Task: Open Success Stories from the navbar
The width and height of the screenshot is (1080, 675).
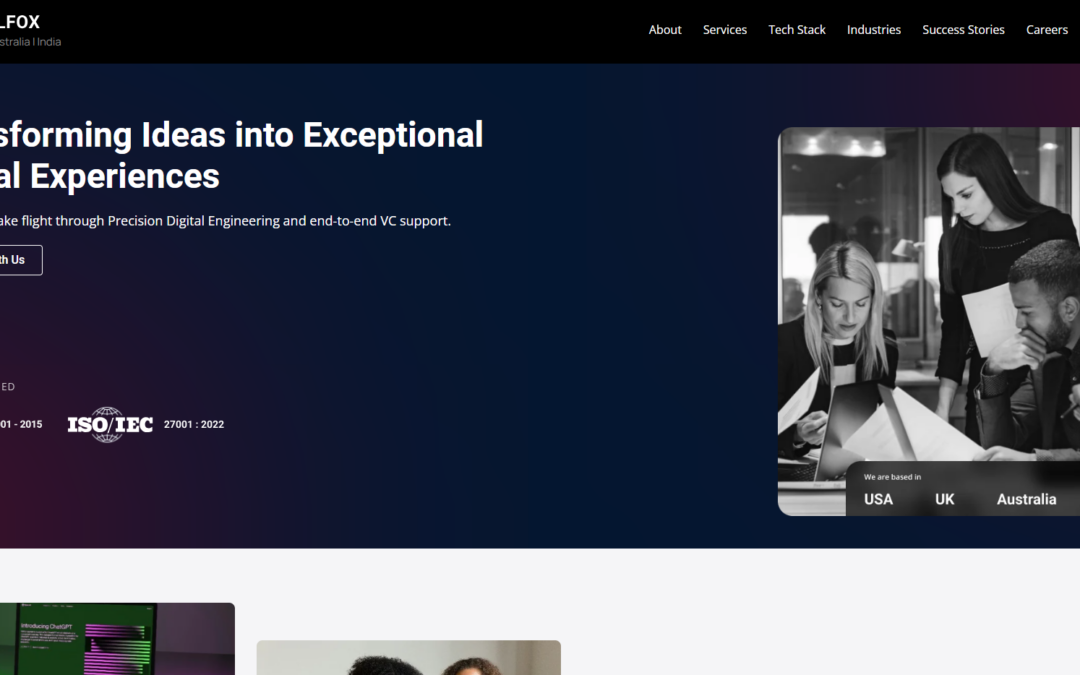Action: [x=963, y=30]
